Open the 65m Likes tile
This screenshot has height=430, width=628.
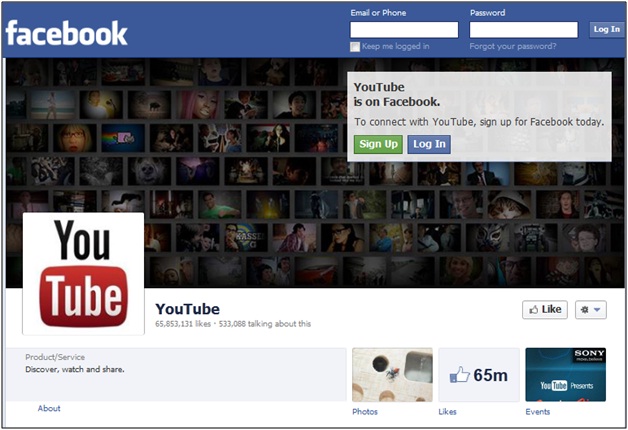coord(479,374)
